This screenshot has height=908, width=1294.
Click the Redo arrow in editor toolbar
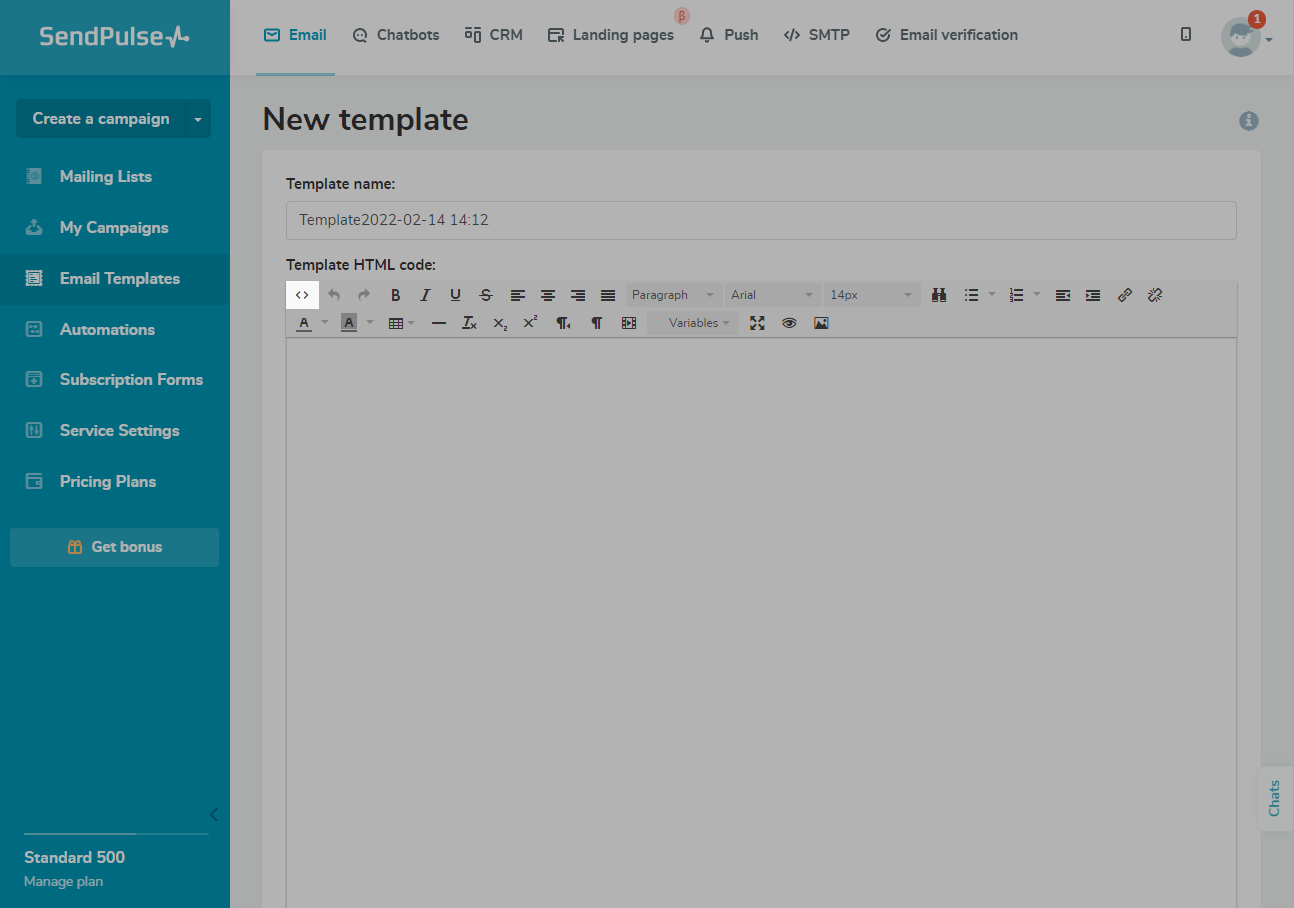pyautogui.click(x=364, y=295)
